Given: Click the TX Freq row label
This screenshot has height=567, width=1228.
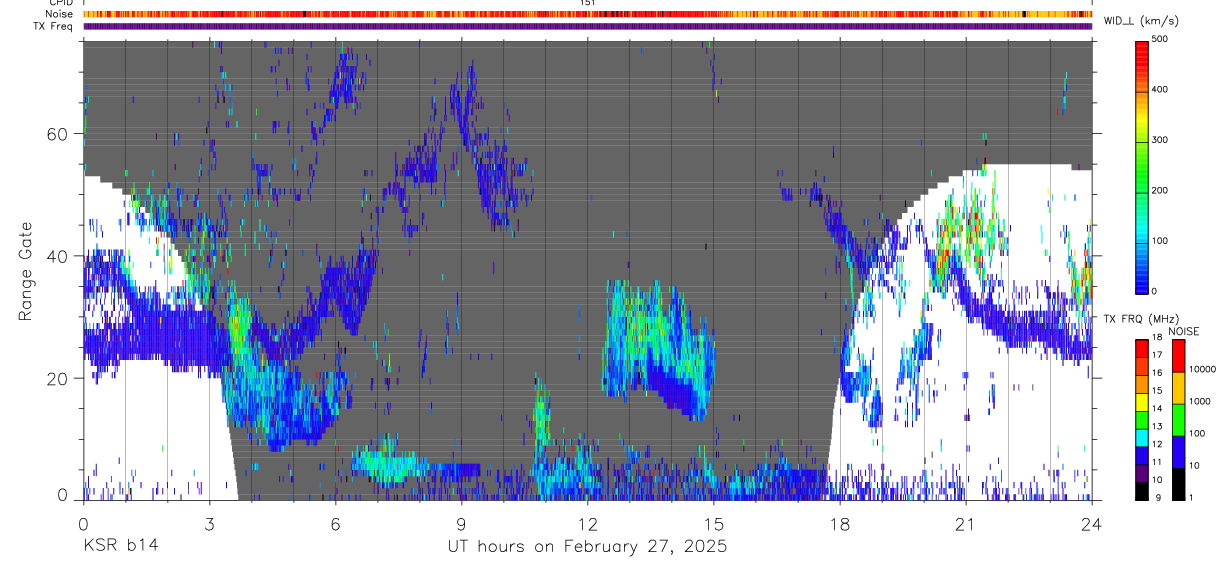Looking at the screenshot, I should (52, 26).
